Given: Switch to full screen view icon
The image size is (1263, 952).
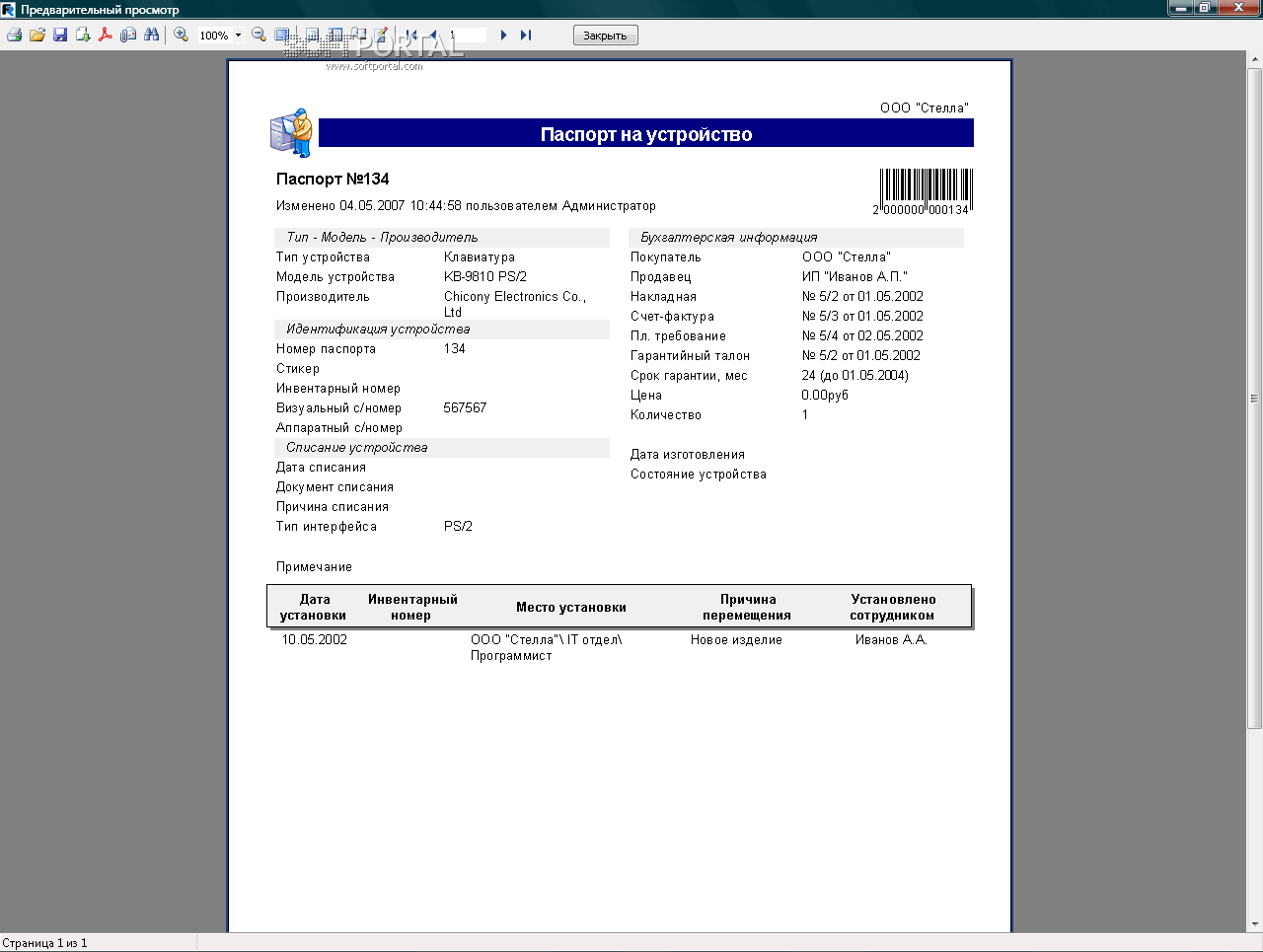Looking at the screenshot, I should pyautogui.click(x=282, y=35).
